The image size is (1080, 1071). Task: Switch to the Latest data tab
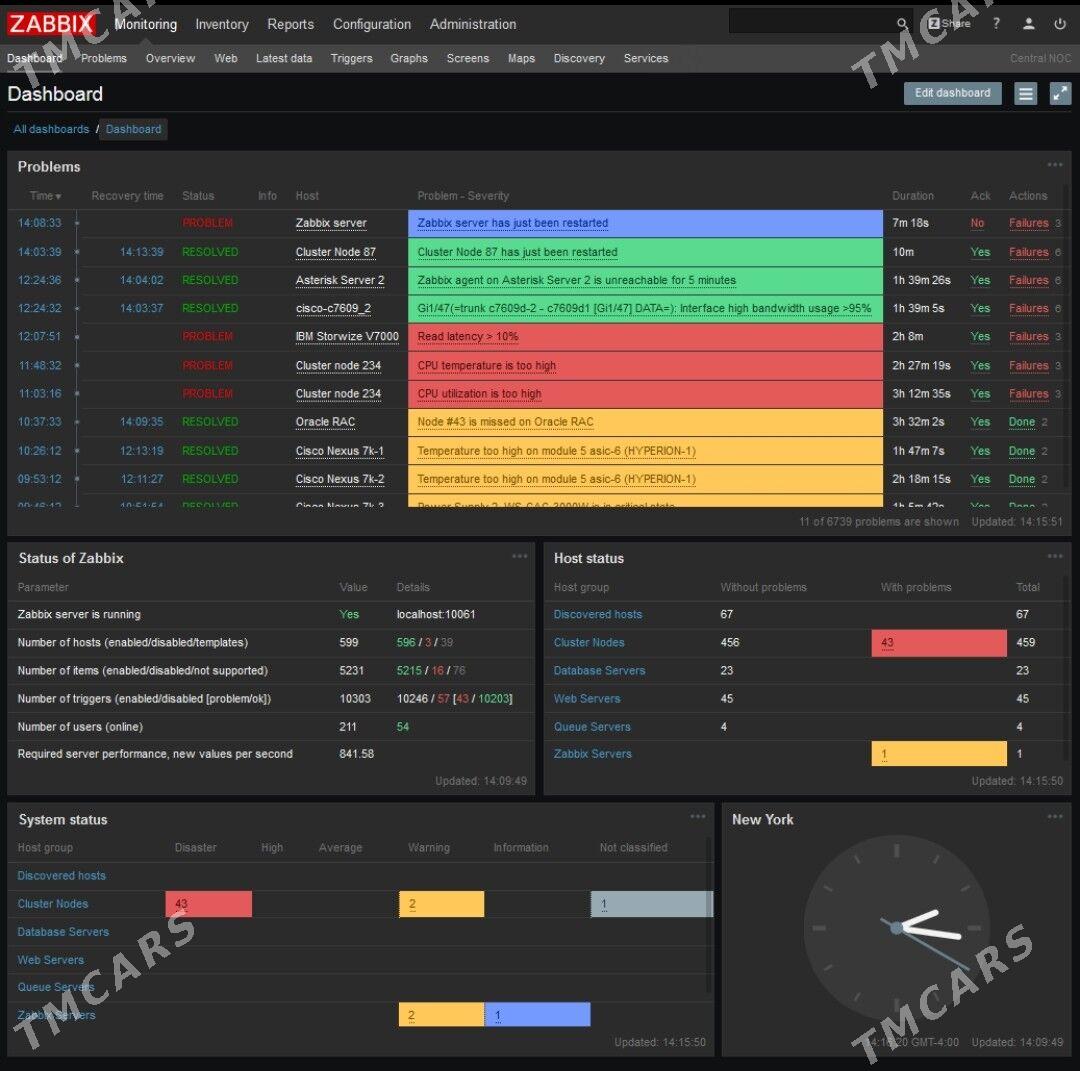(x=284, y=58)
